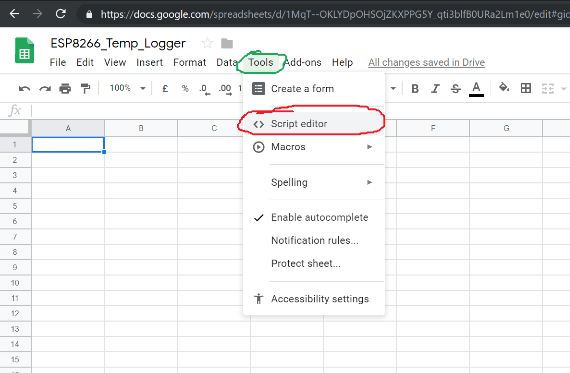Toggle italic formatting
Image resolution: width=570 pixels, height=373 pixels.
click(435, 88)
